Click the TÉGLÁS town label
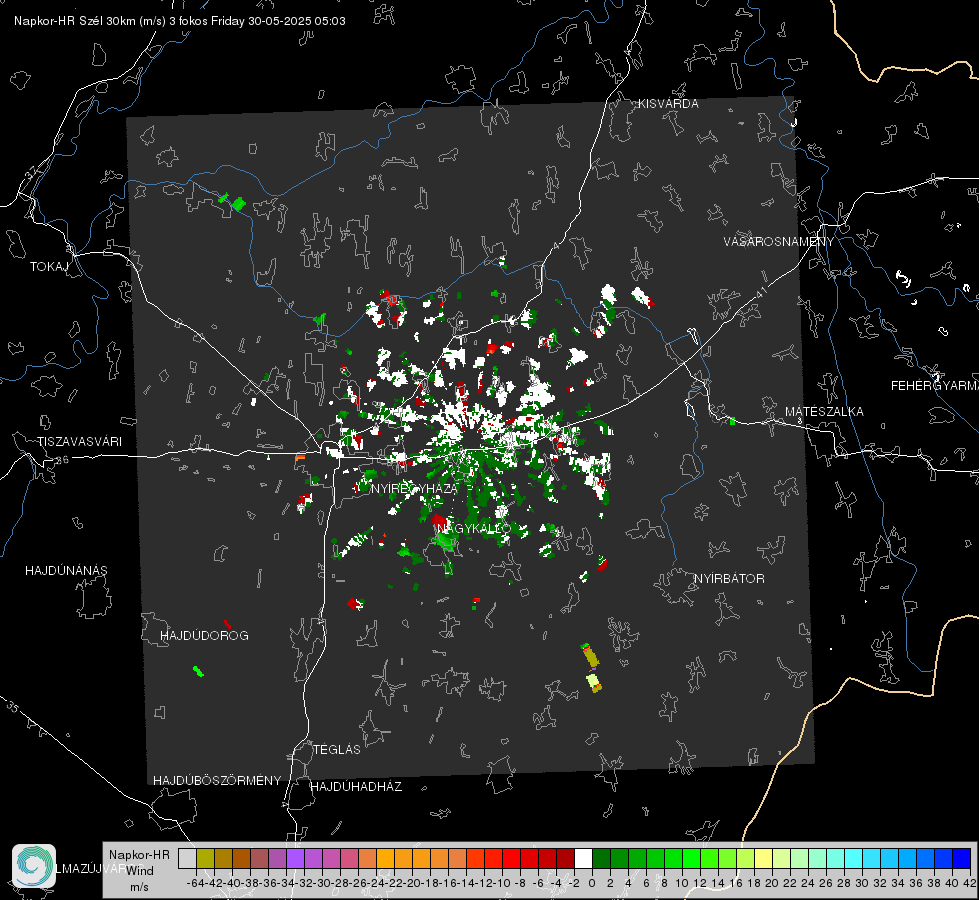This screenshot has width=979, height=900. (x=337, y=749)
